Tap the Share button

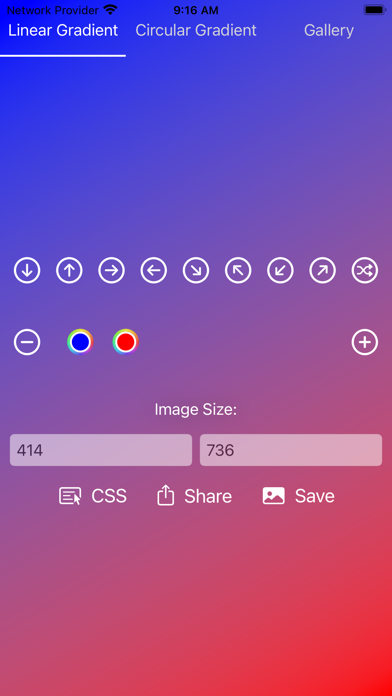[194, 496]
